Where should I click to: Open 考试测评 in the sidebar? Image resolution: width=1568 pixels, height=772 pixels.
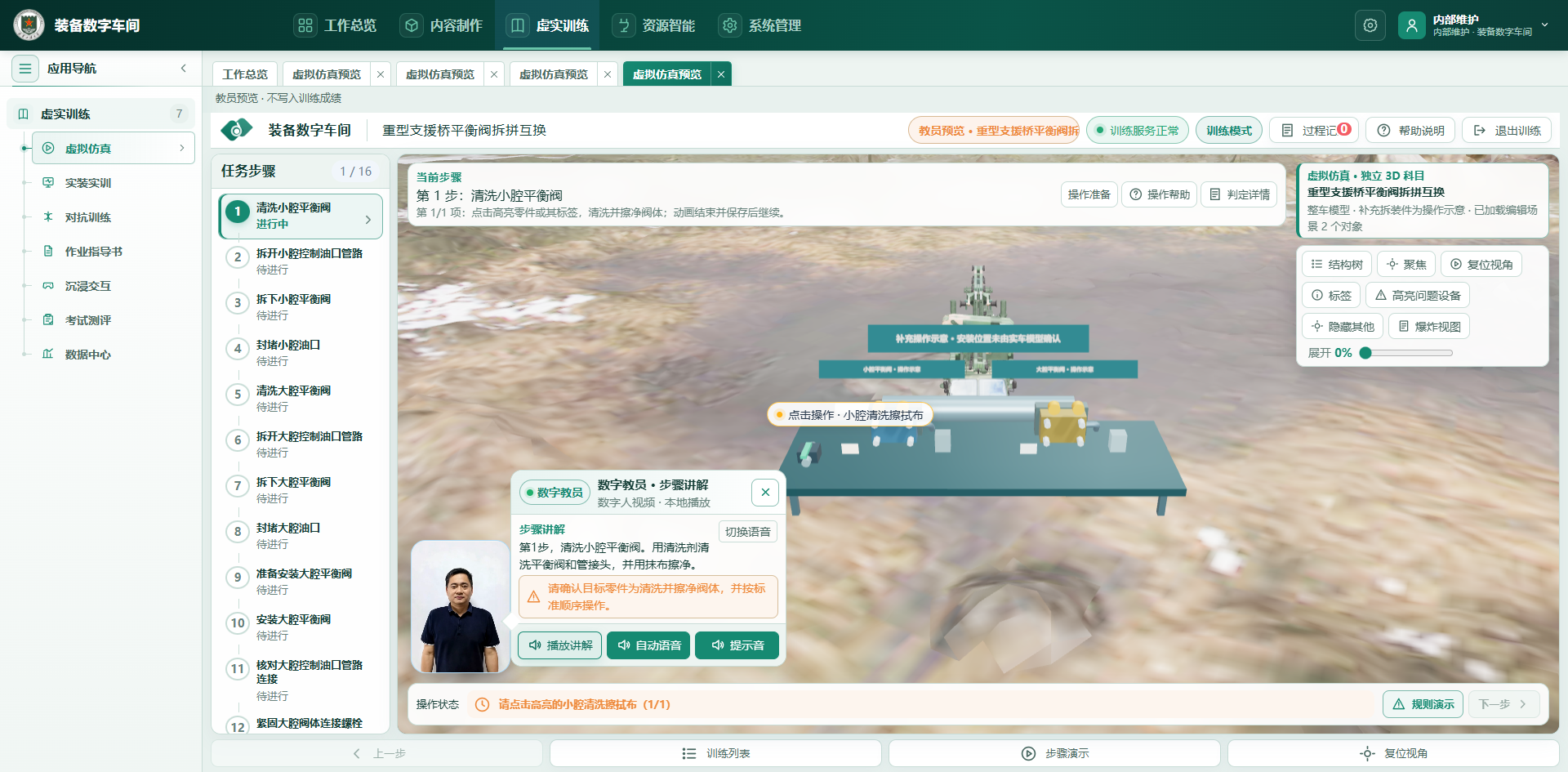tap(87, 320)
